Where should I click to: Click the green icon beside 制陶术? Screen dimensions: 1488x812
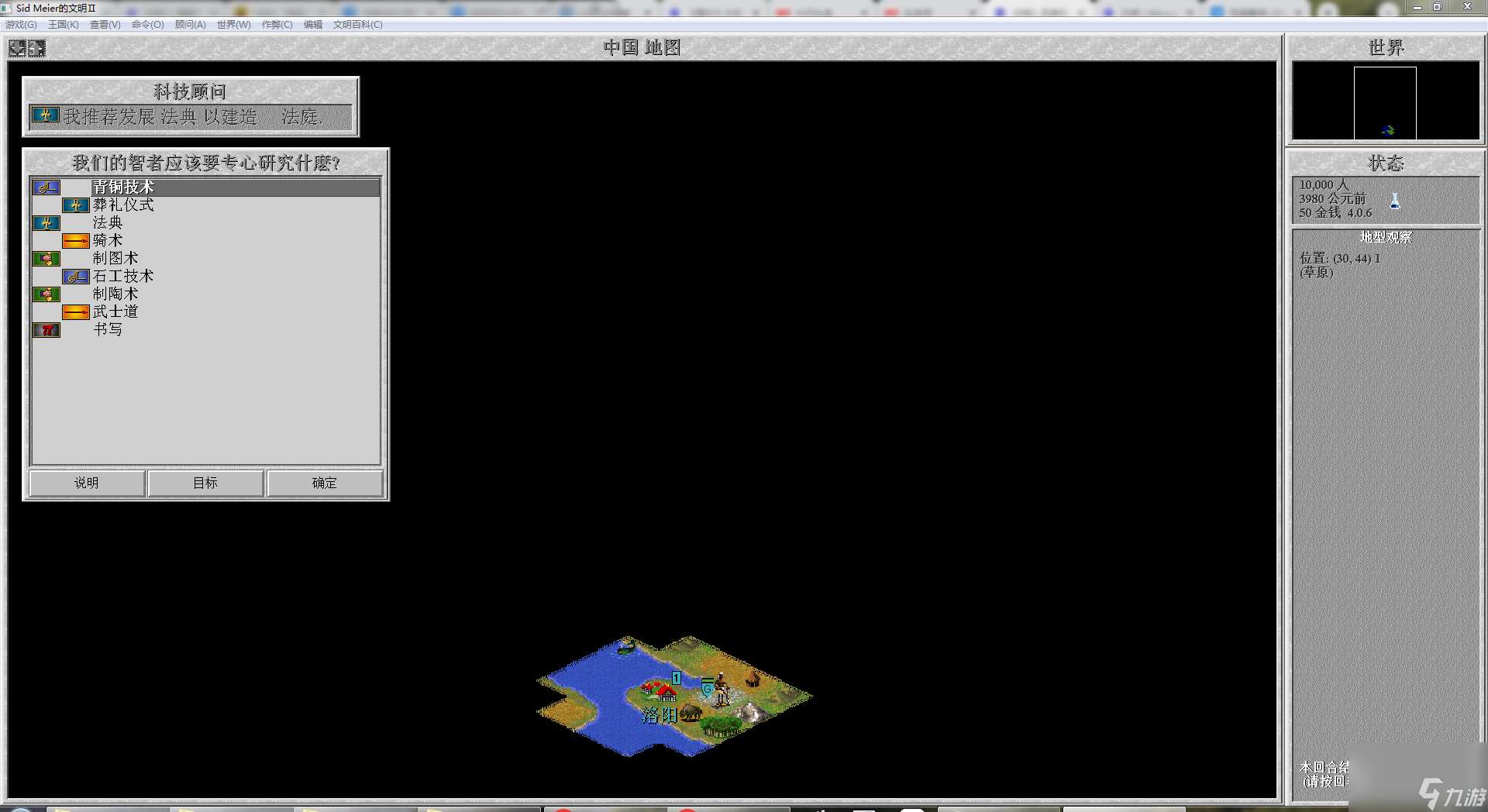[x=46, y=294]
